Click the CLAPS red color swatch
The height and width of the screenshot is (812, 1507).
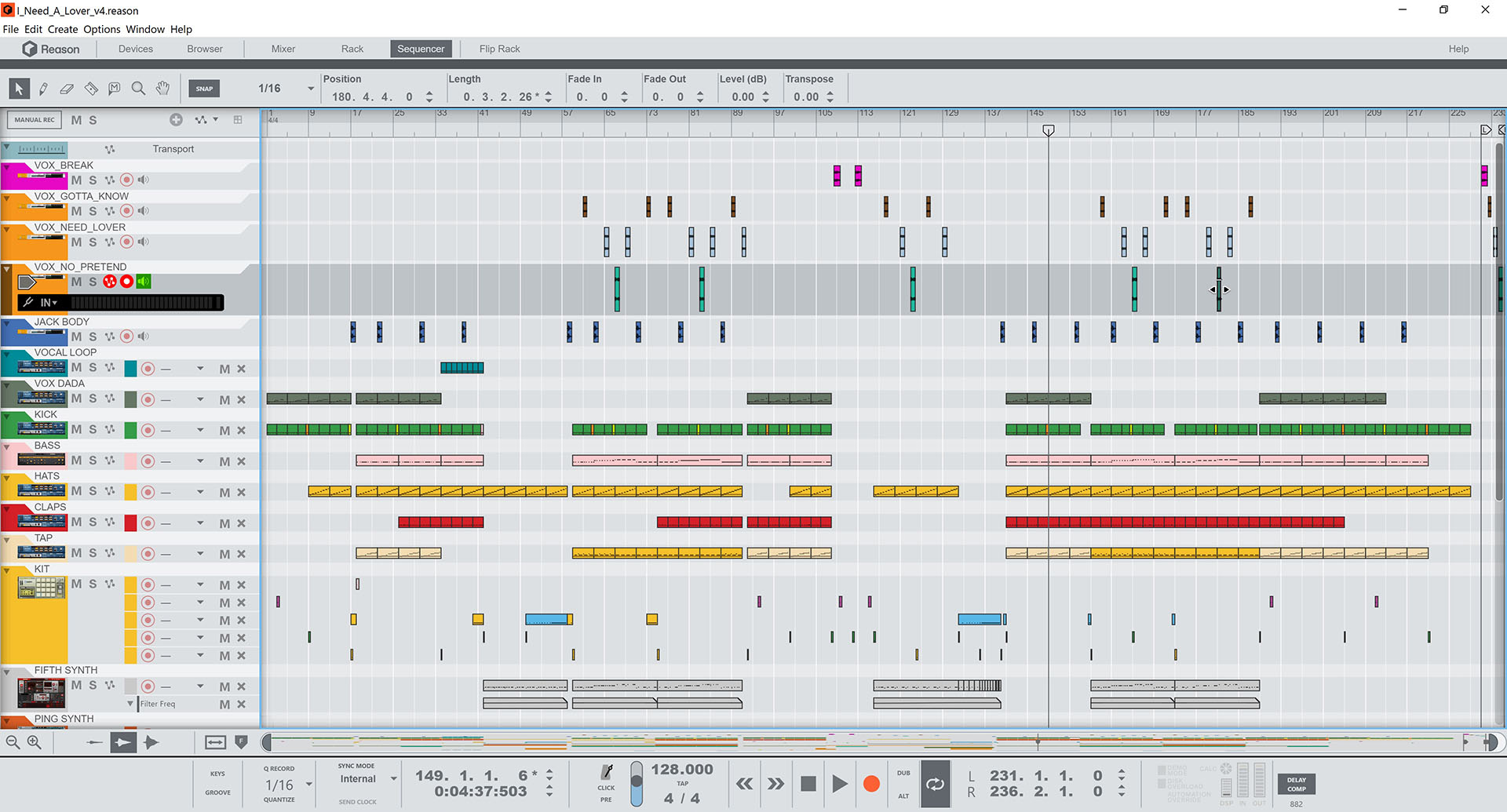[x=131, y=523]
